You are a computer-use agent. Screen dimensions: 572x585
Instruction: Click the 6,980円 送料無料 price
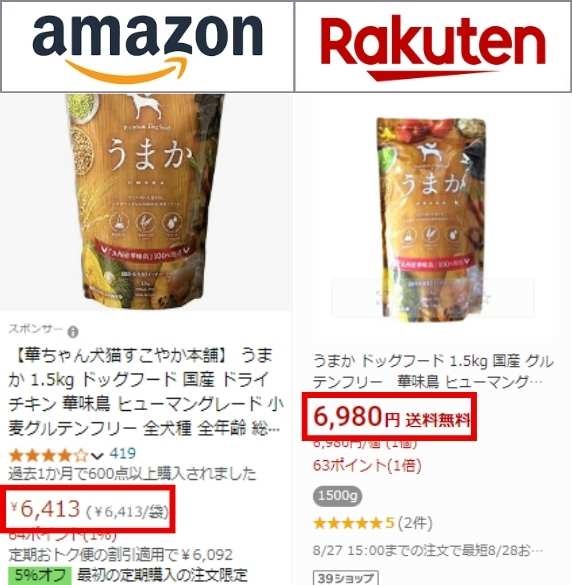[x=391, y=417]
